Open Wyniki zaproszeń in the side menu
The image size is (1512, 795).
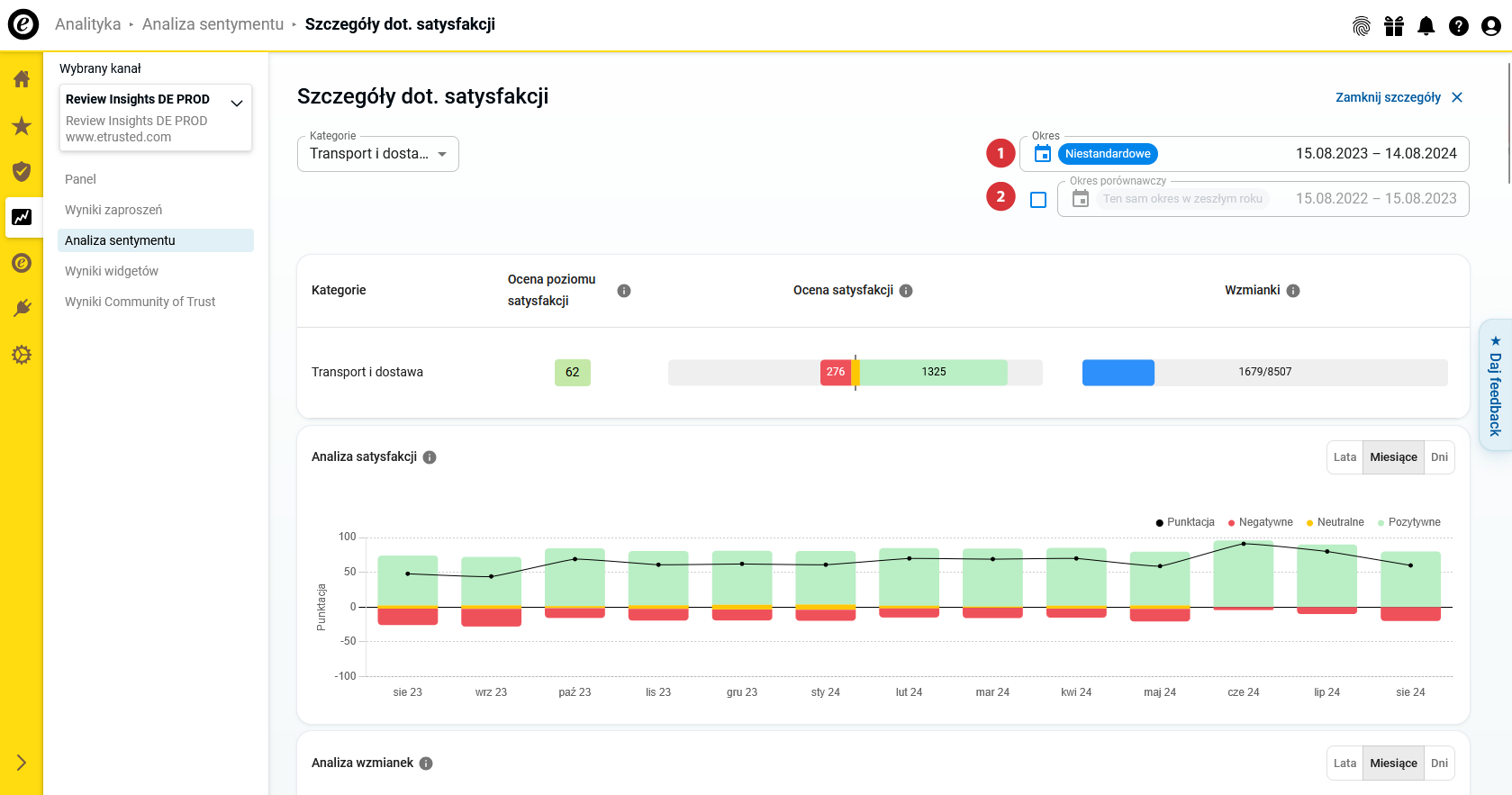click(x=113, y=210)
